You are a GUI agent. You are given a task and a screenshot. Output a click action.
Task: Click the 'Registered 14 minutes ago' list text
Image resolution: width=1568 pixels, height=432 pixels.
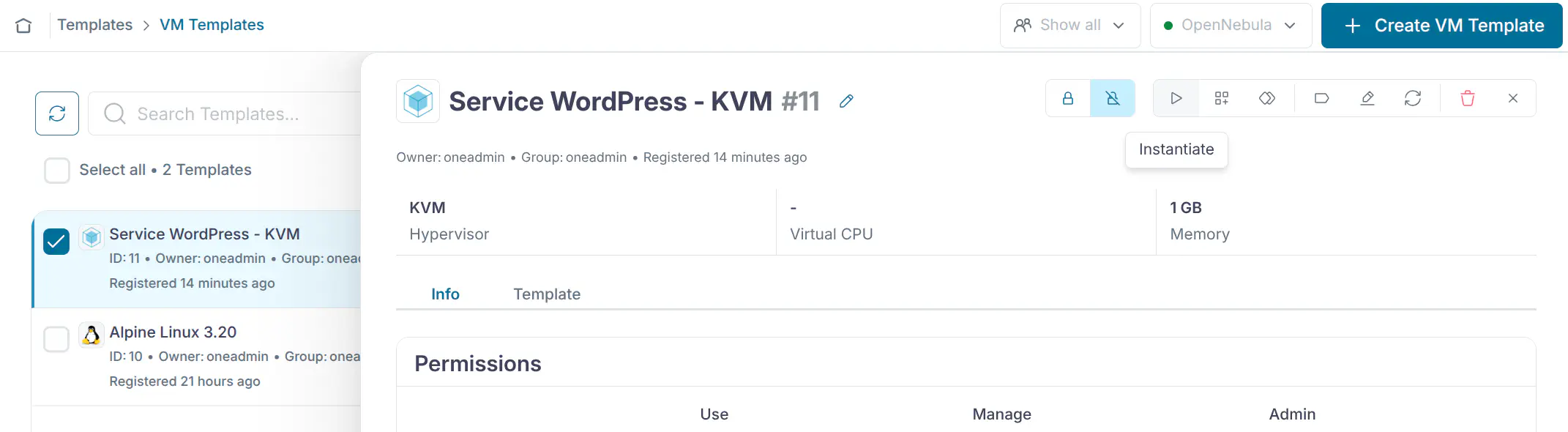[192, 283]
